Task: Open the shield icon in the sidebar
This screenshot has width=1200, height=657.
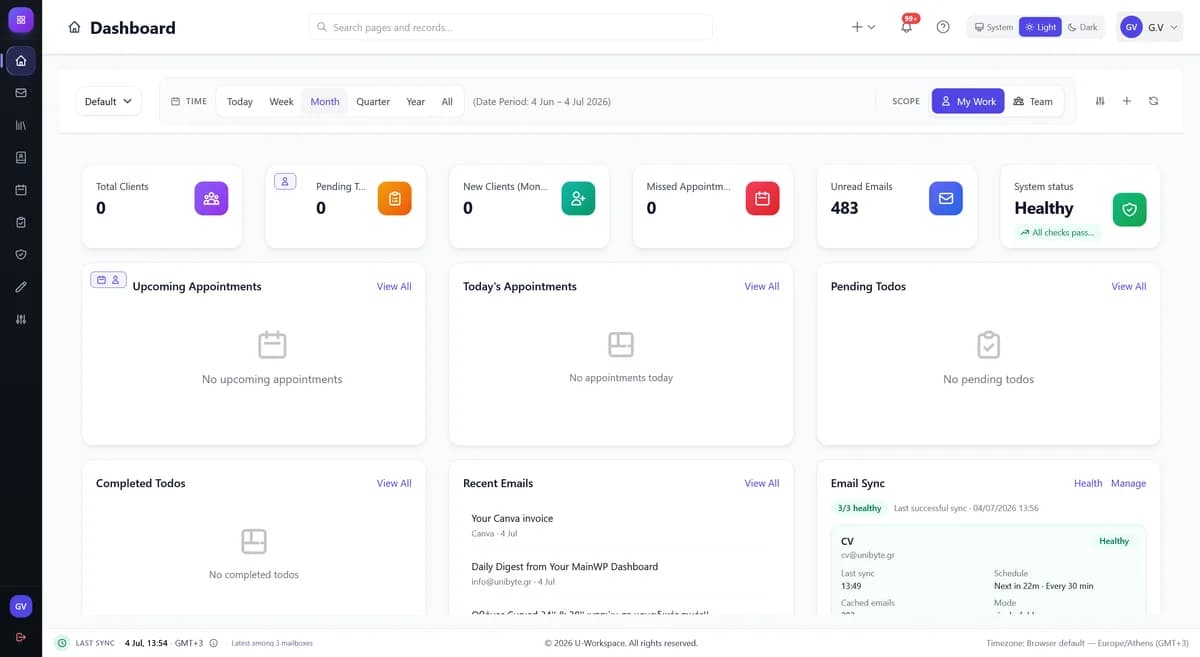Action: pyautogui.click(x=21, y=254)
